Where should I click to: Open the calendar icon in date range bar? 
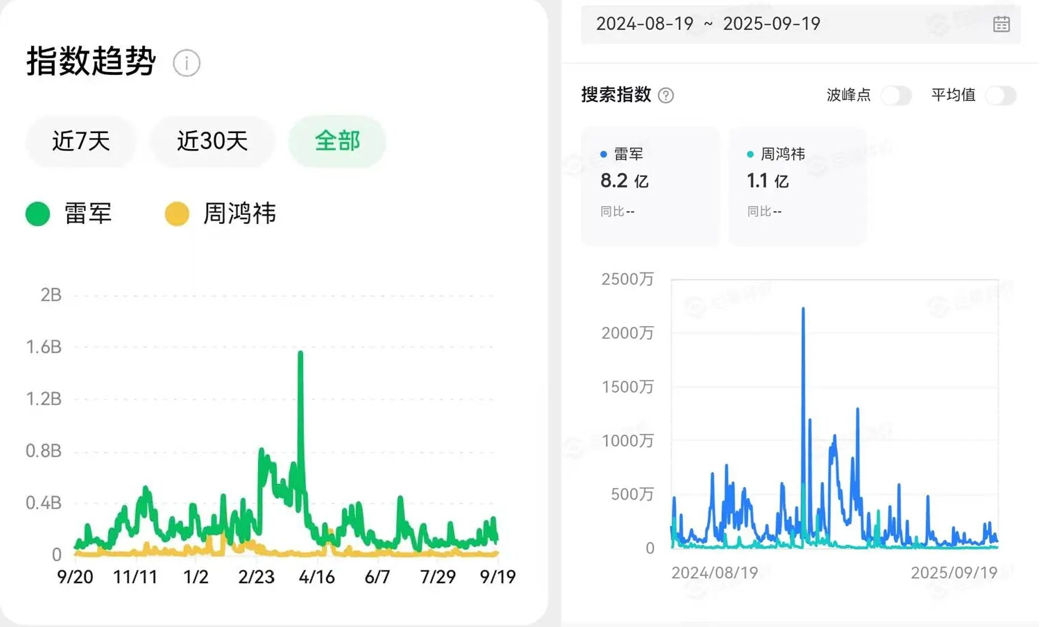1000,24
